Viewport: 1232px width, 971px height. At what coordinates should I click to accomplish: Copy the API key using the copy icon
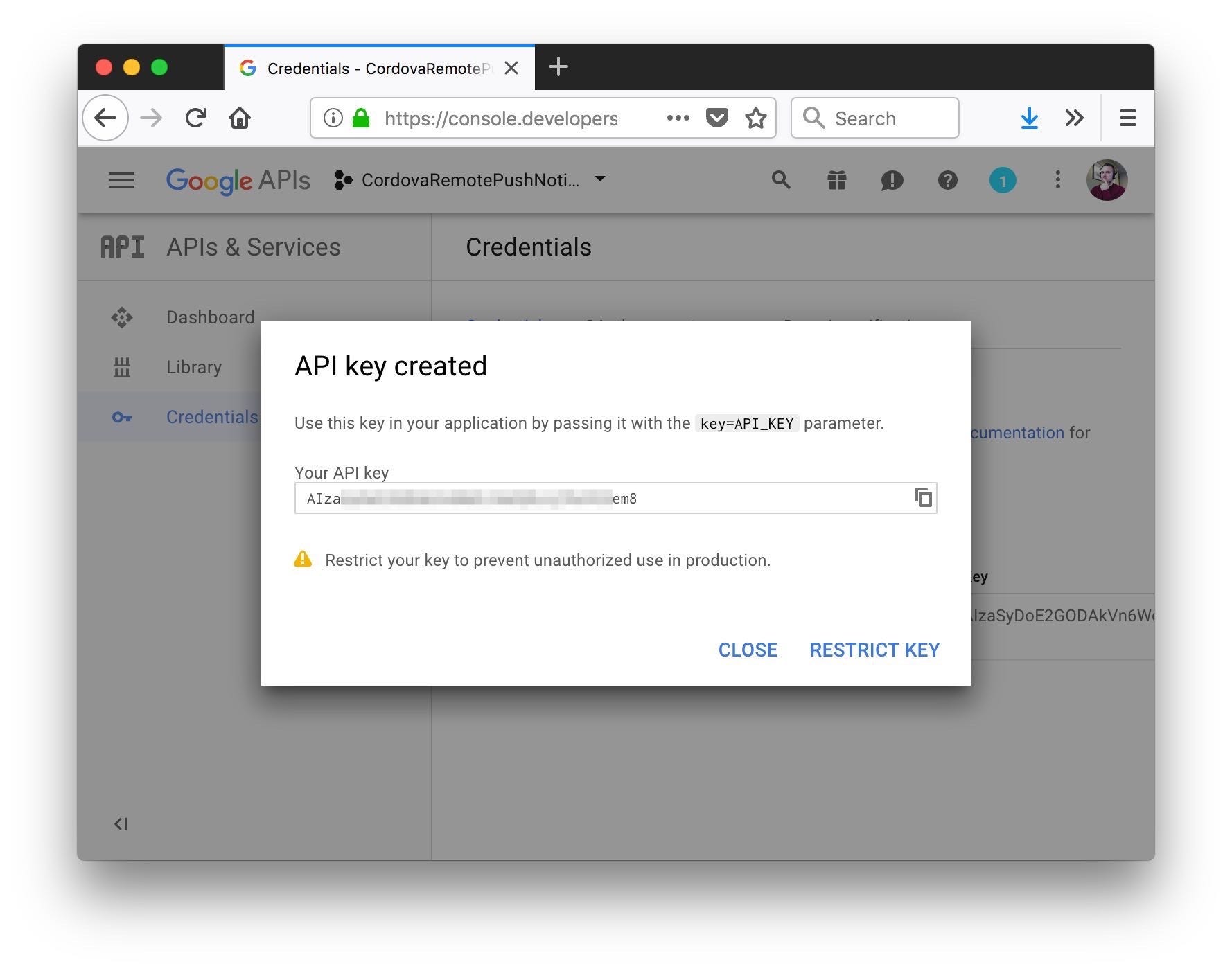pos(922,497)
